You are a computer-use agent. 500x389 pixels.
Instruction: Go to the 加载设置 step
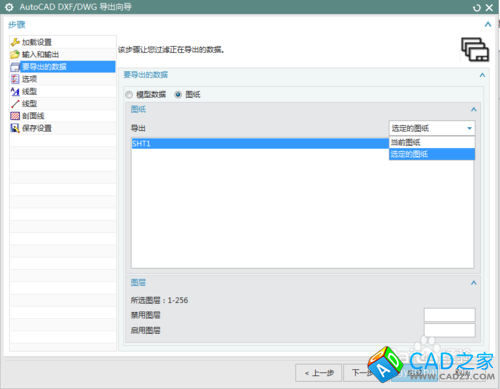(63, 42)
